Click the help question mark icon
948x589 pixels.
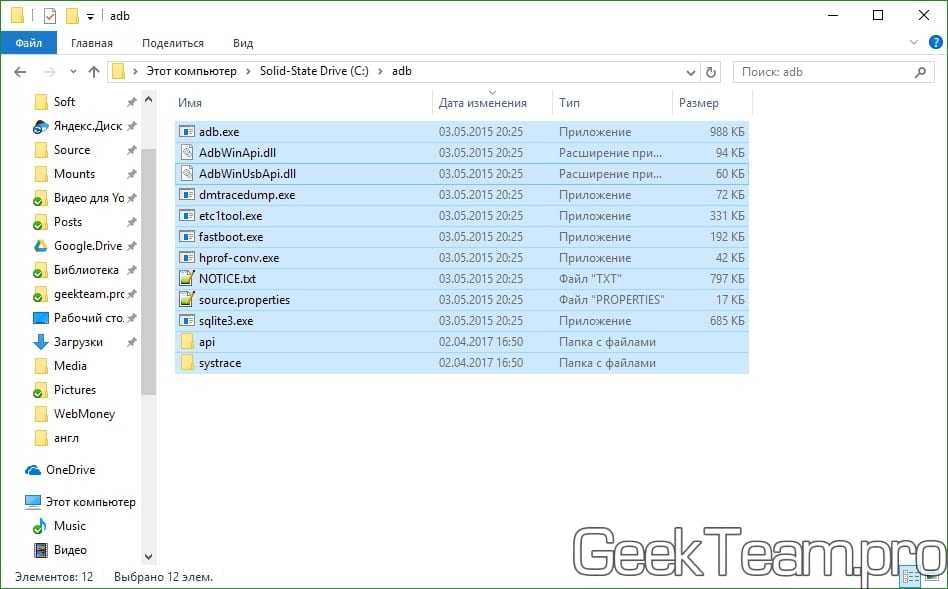[933, 43]
